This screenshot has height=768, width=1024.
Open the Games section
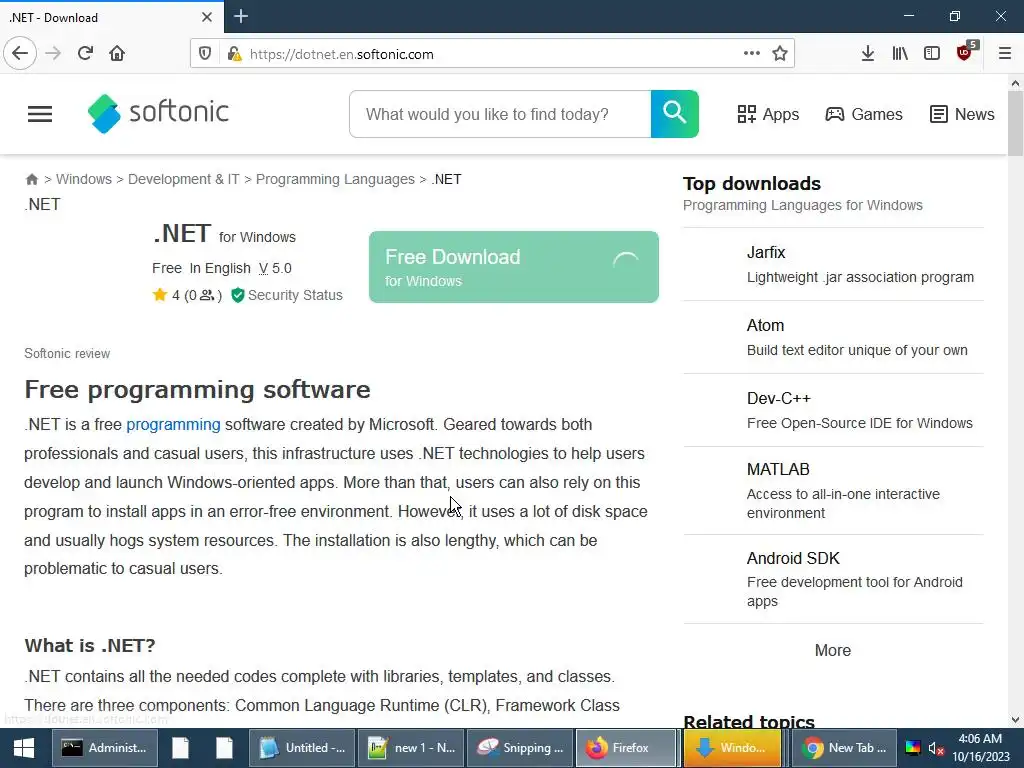click(x=863, y=114)
